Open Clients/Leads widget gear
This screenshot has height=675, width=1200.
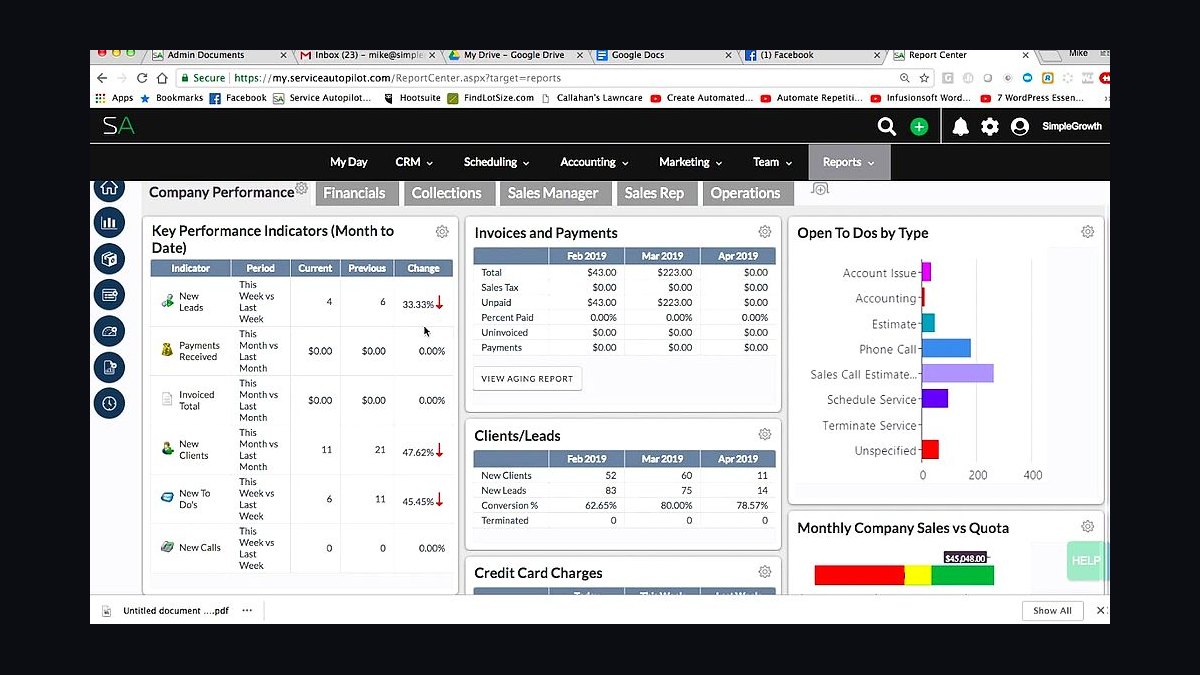(765, 435)
